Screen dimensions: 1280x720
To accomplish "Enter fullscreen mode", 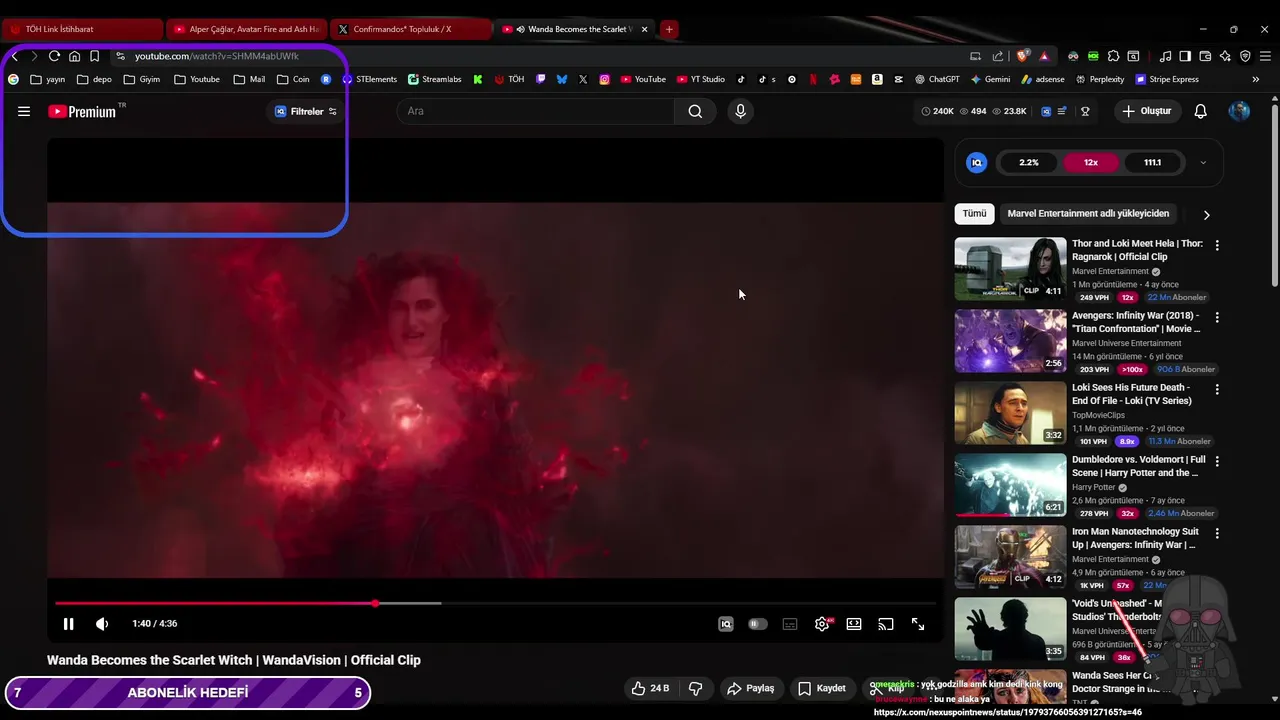I will (x=918, y=624).
